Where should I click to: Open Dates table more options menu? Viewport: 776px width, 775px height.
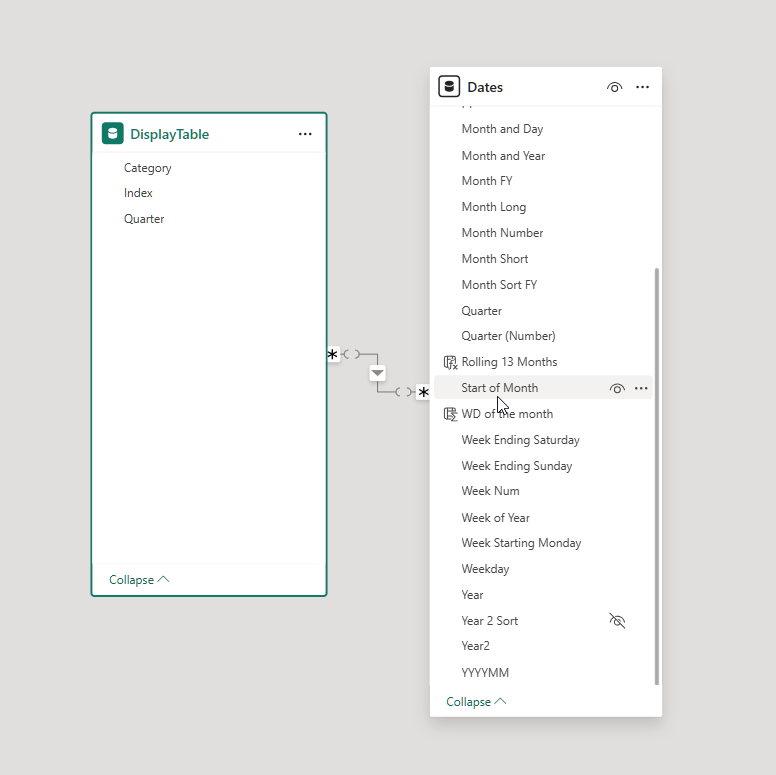point(642,87)
